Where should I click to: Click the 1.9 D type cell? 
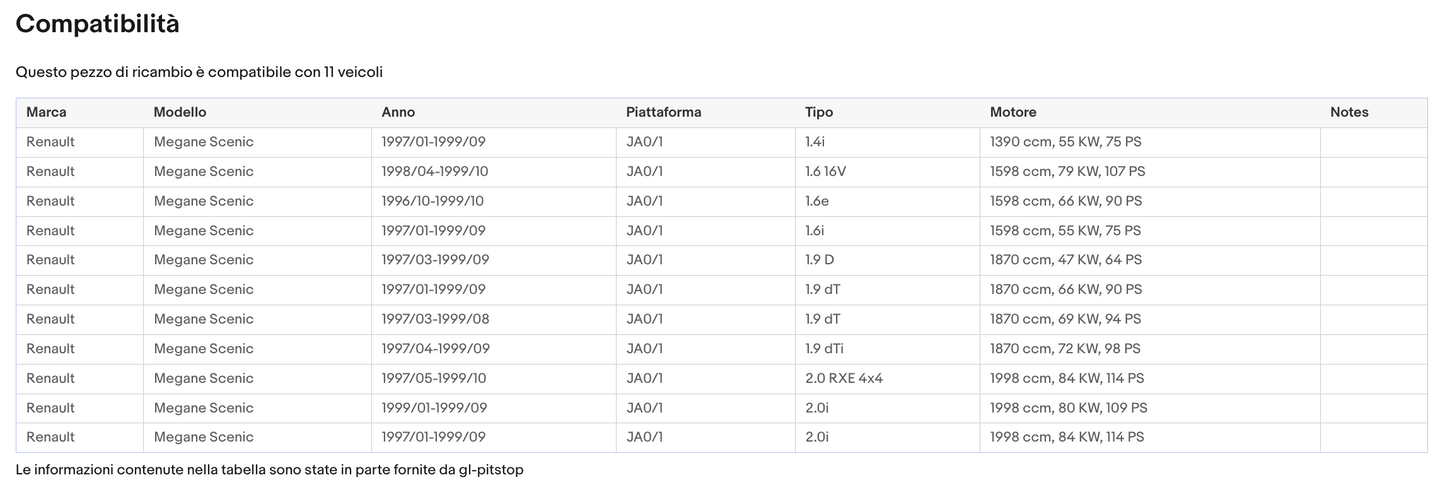click(x=819, y=260)
